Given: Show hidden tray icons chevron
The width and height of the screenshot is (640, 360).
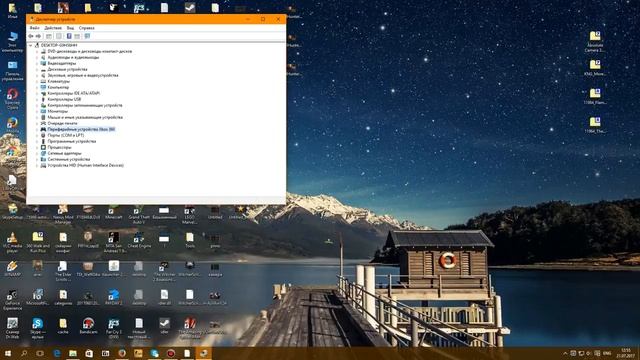Looking at the screenshot, I should click(565, 353).
